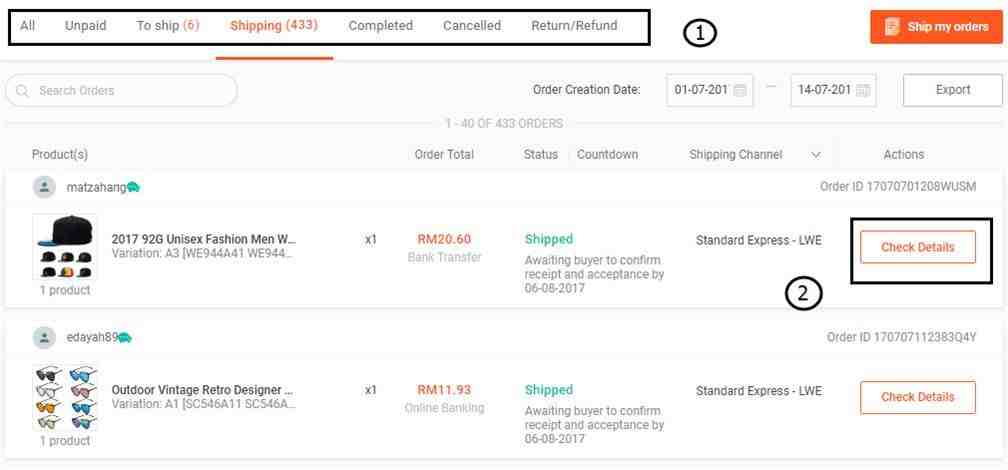The height and width of the screenshot is (470, 1008).
Task: Open the end date calendar icon
Action: (x=863, y=90)
